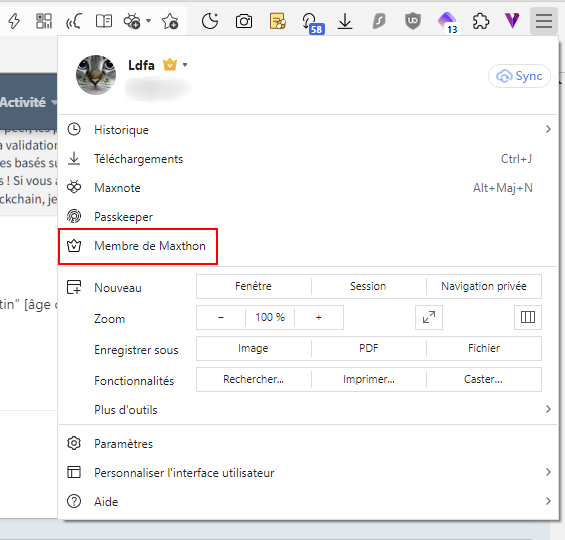
Task: Open Téléchargements menu entry
Action: tap(308, 159)
